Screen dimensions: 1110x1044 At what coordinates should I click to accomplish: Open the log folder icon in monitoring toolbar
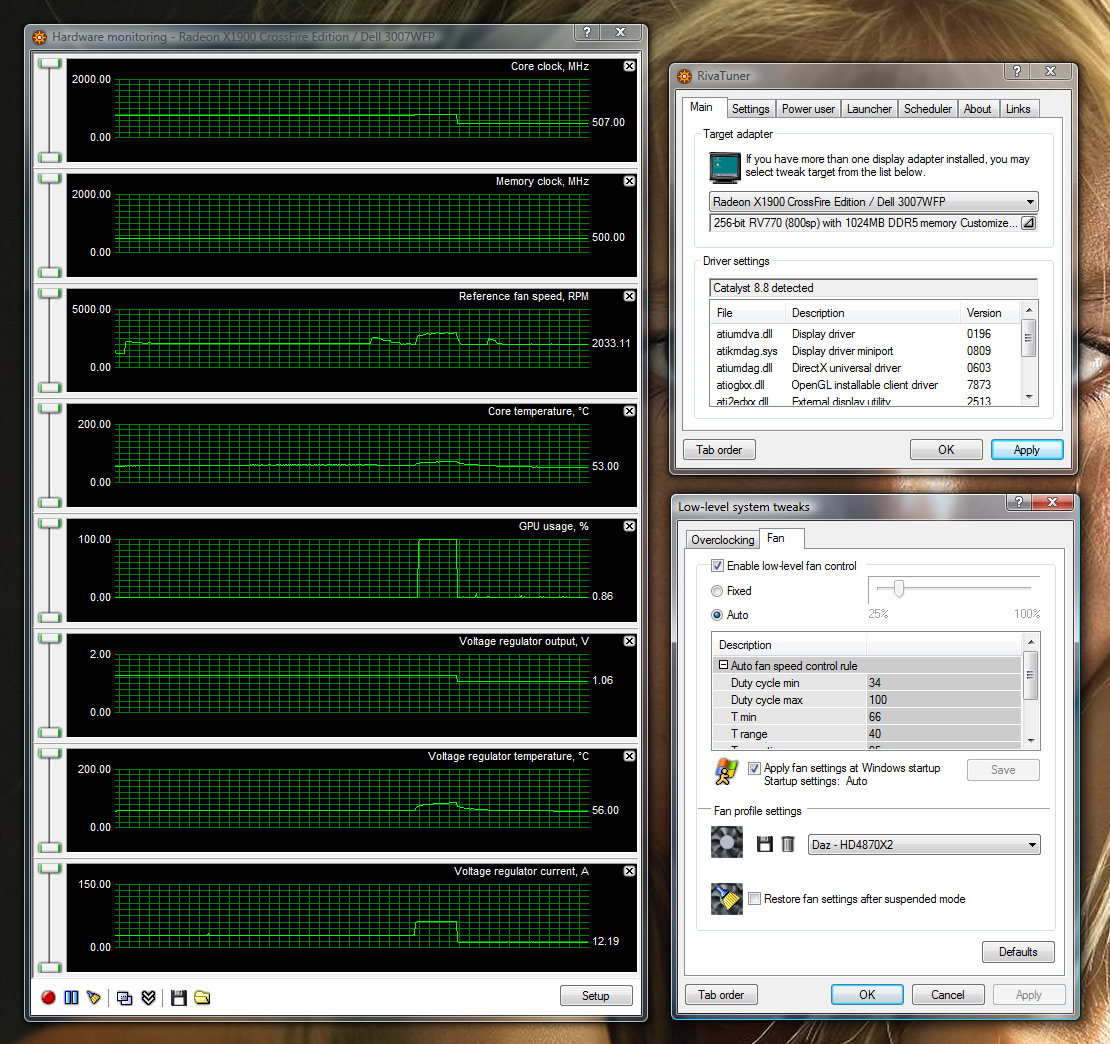click(x=202, y=997)
